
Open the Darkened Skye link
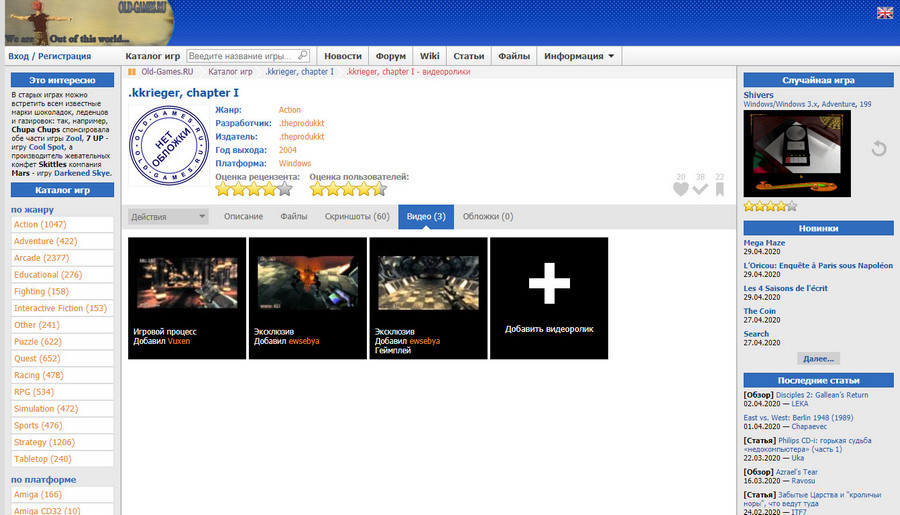pyautogui.click(x=83, y=173)
